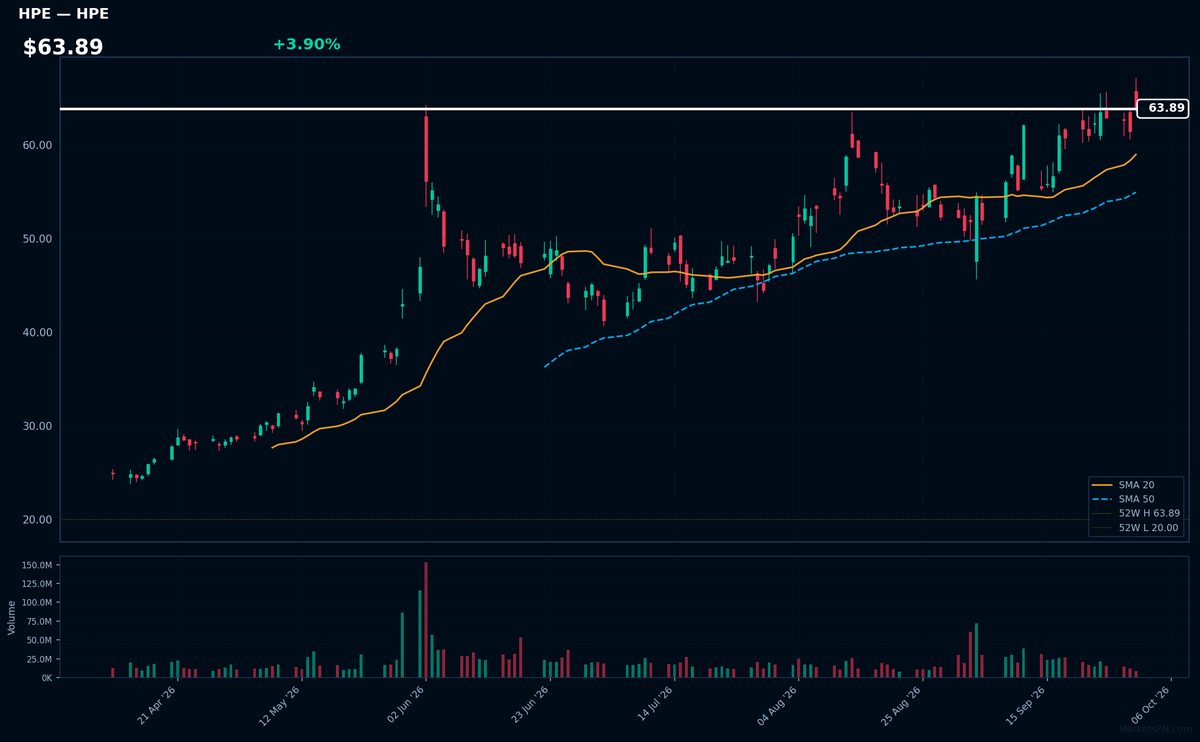Click the 50.00 price axis label
The image size is (1200, 742).
(x=37, y=239)
